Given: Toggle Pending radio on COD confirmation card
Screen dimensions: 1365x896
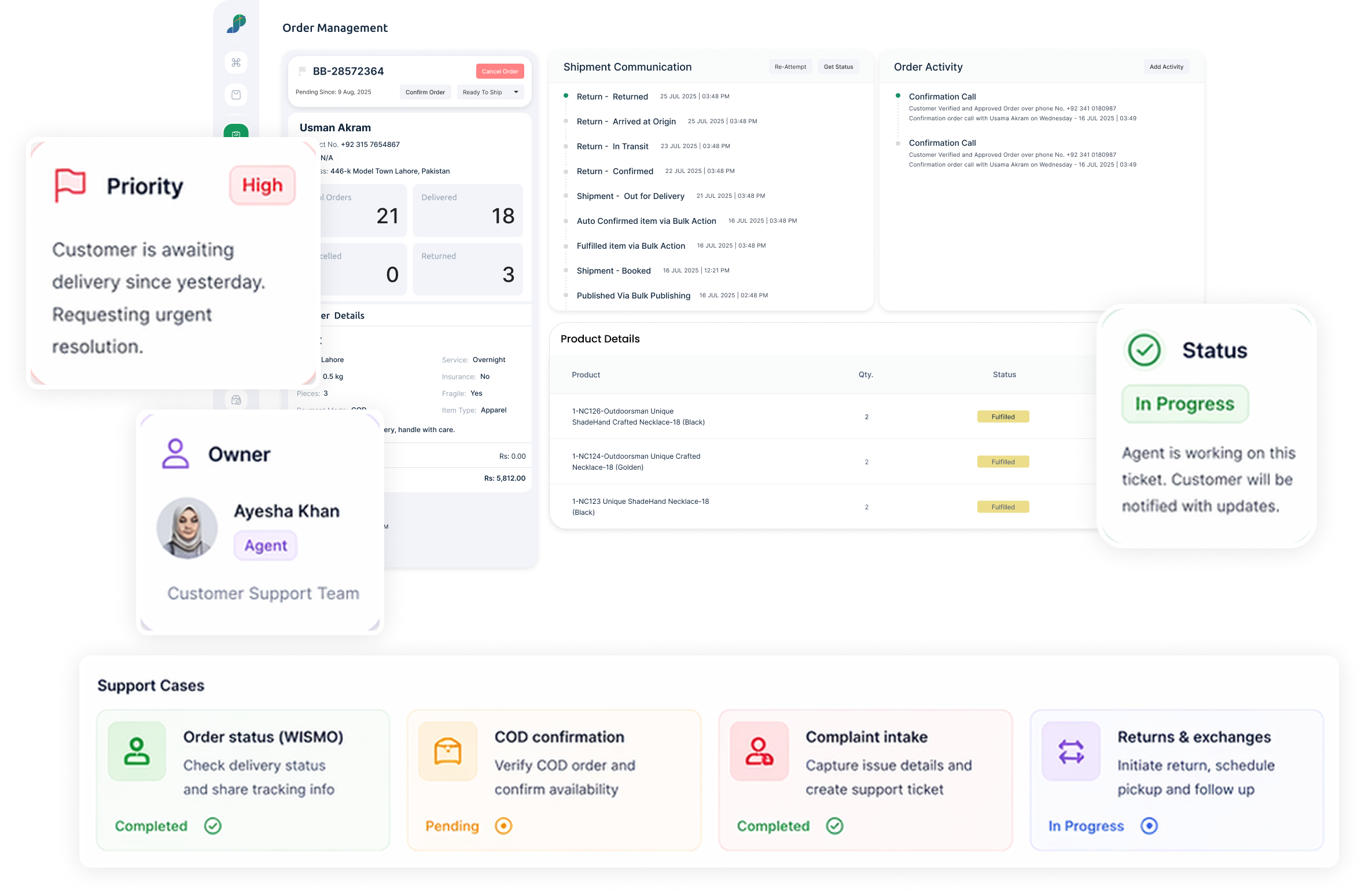Looking at the screenshot, I should (x=503, y=826).
